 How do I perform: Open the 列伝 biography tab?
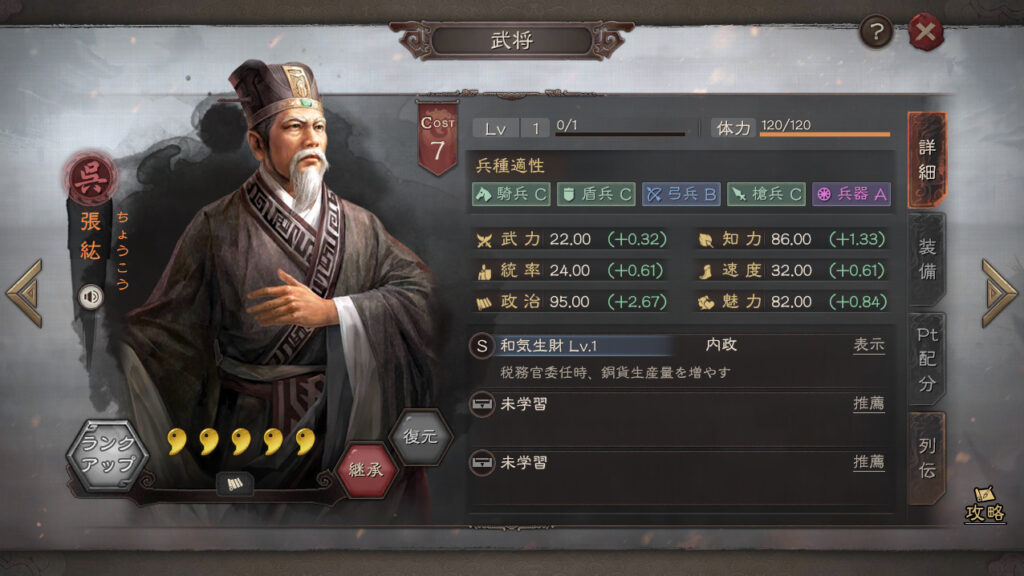[x=927, y=458]
